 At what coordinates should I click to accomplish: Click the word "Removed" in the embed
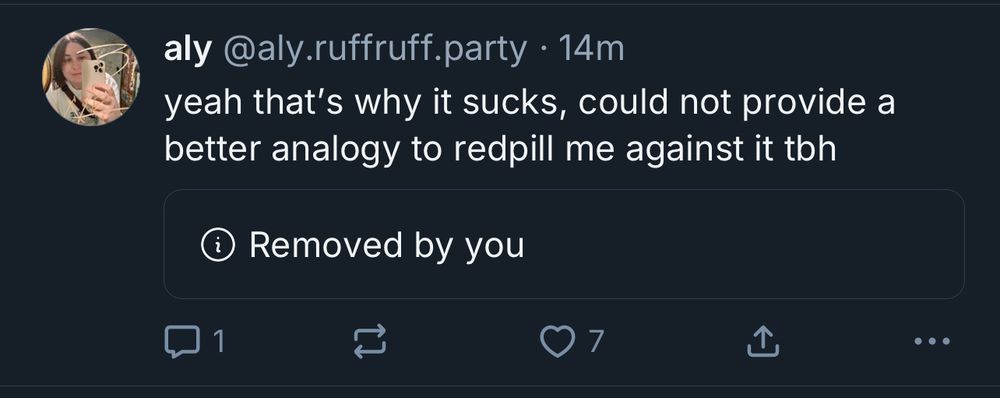click(x=327, y=244)
